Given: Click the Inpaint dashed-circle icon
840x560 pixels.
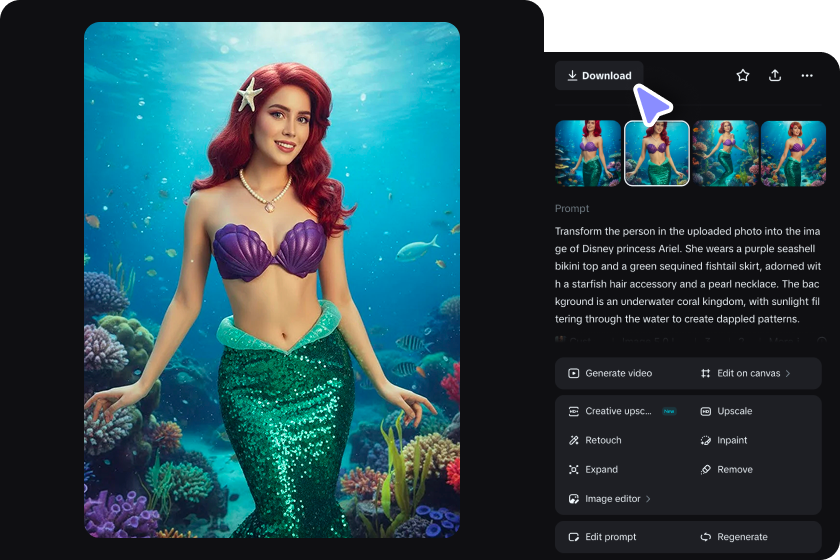Looking at the screenshot, I should click(x=706, y=440).
